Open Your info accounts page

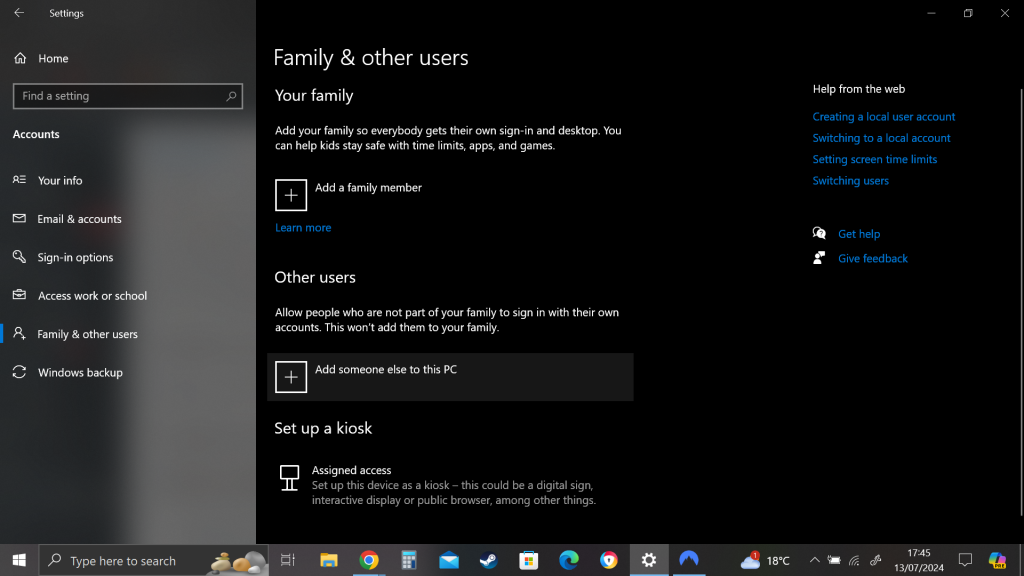(60, 181)
